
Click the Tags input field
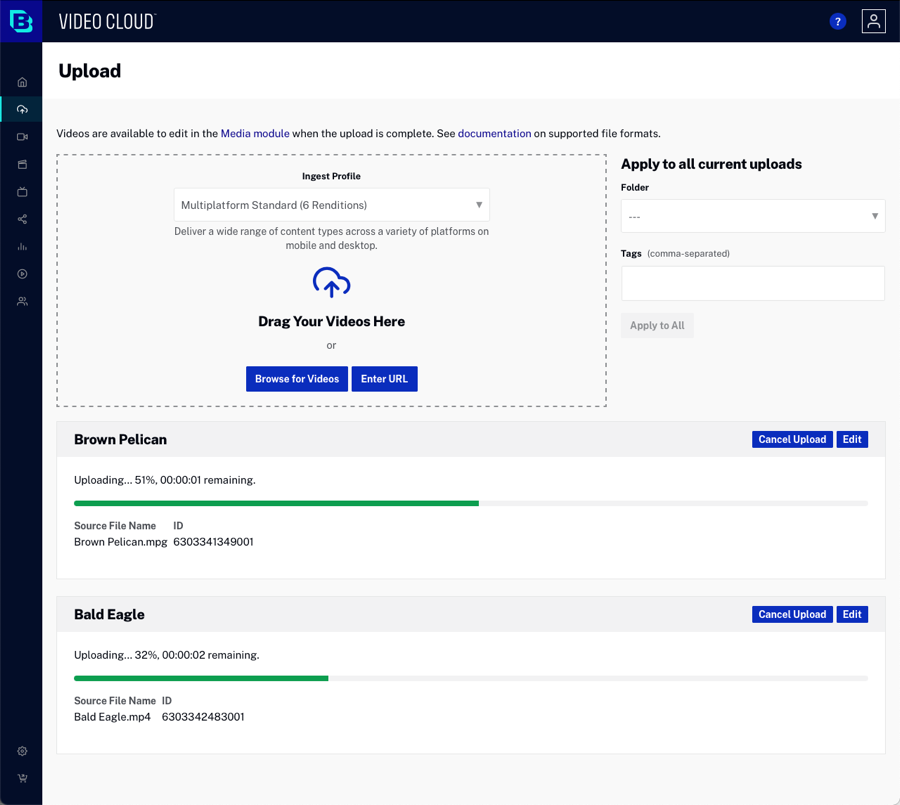click(x=752, y=283)
